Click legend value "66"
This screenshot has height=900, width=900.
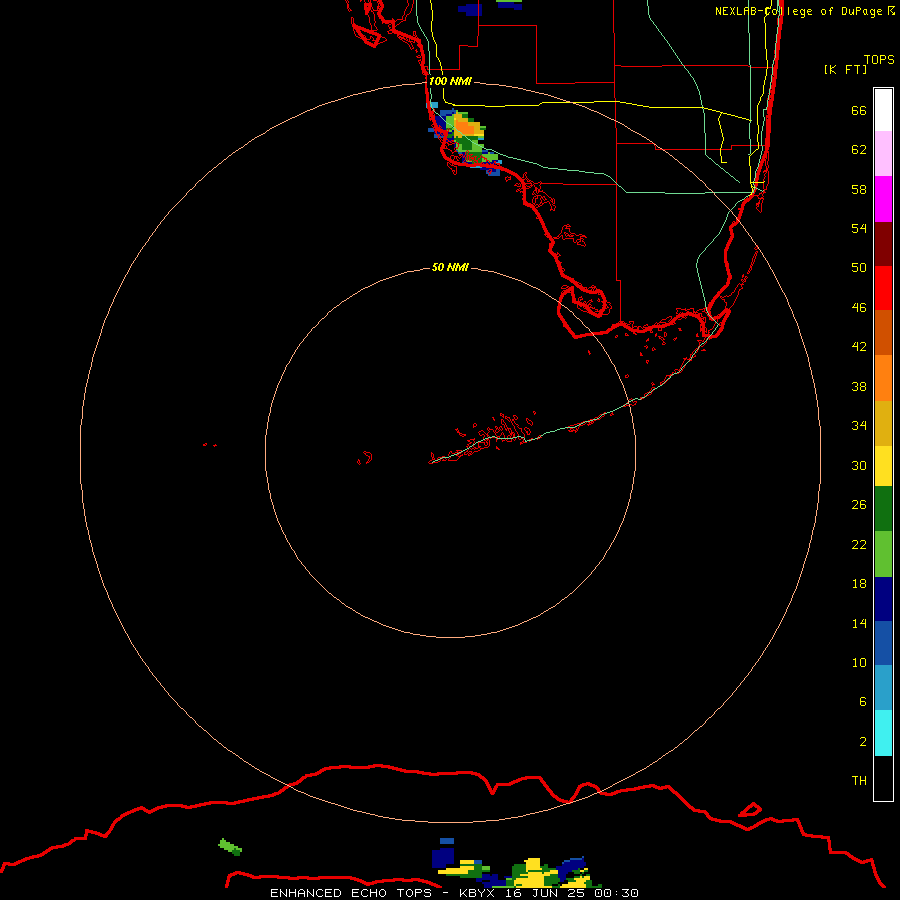click(859, 111)
